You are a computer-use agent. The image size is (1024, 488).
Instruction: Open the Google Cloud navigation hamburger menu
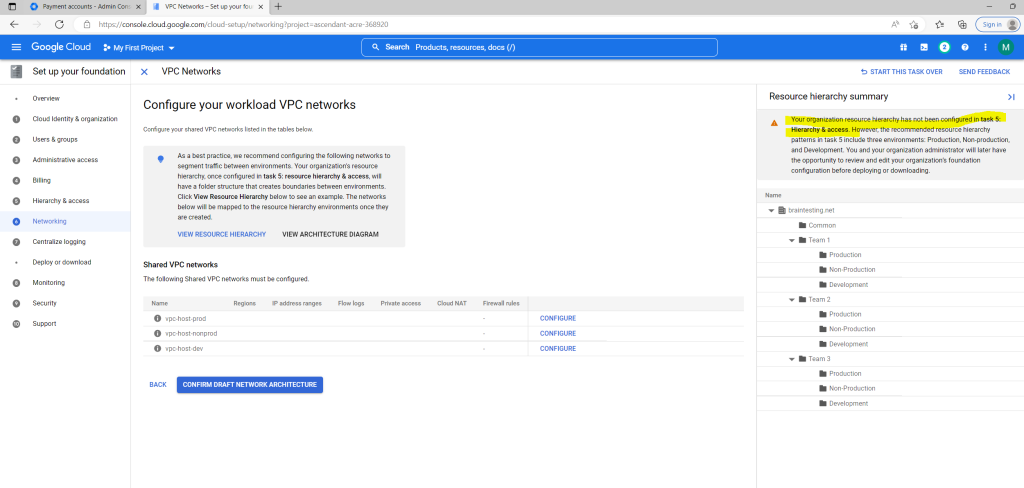(16, 48)
